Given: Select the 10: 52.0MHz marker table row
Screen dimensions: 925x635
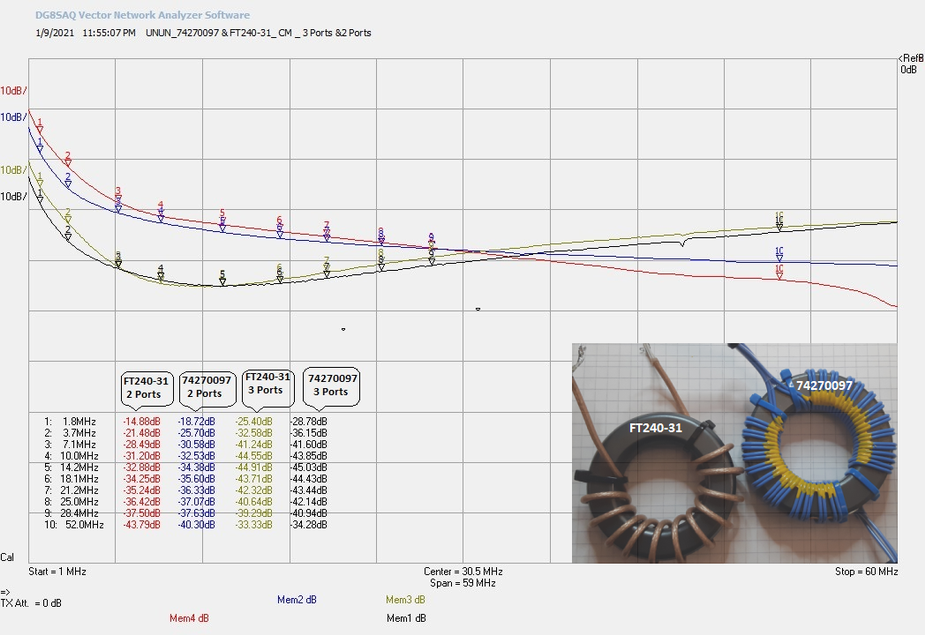Looking at the screenshot, I should (180, 525).
